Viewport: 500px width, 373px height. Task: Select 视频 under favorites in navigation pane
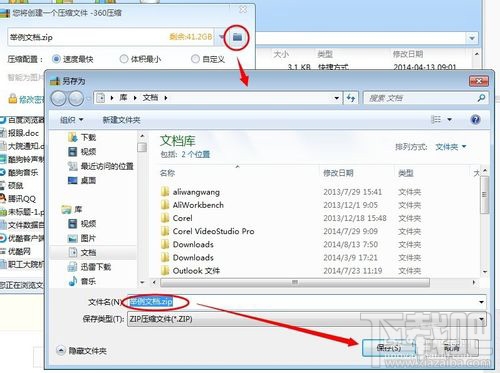pos(82,152)
